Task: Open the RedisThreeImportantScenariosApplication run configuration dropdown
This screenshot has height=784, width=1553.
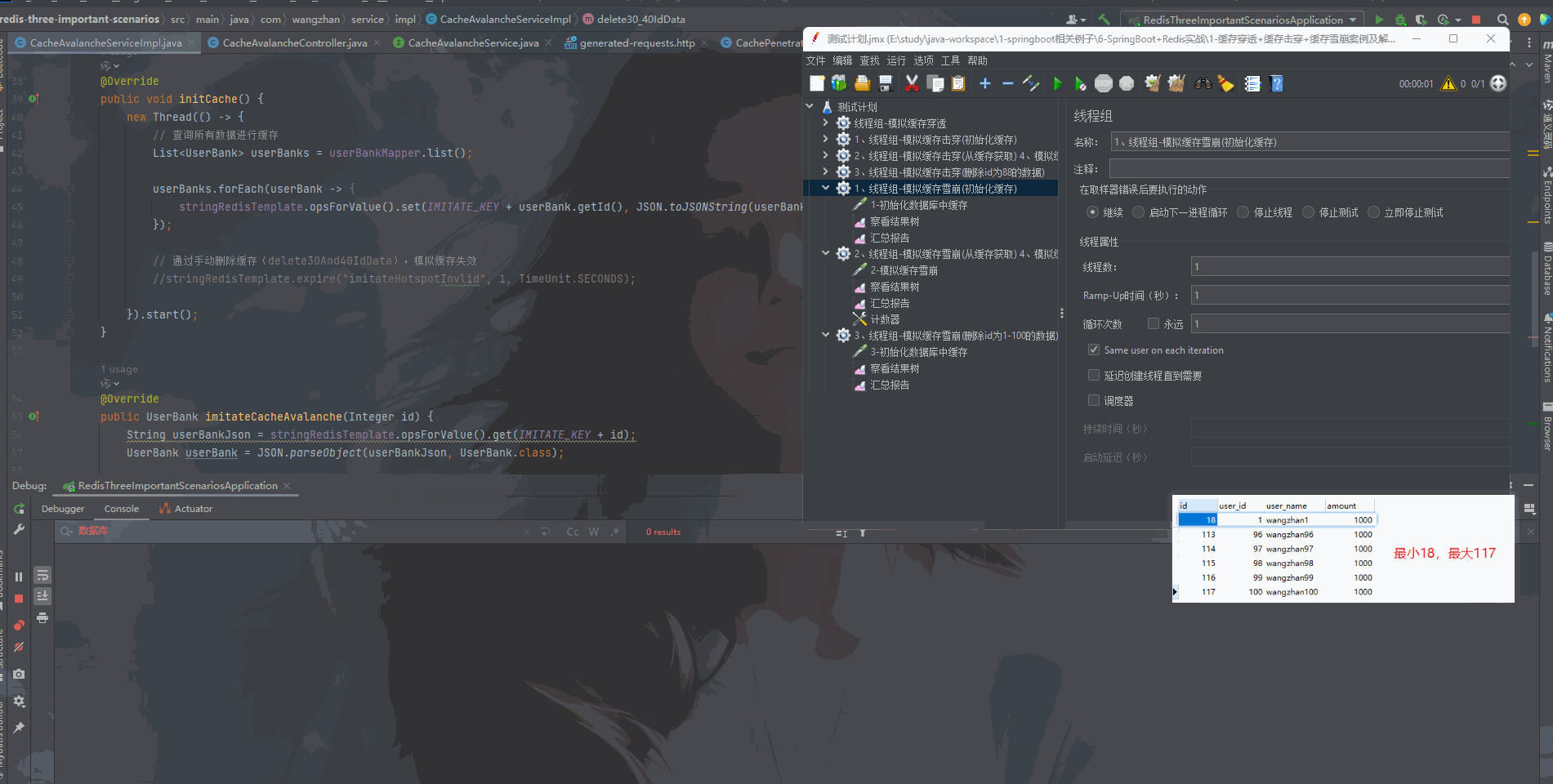Action: point(1242,20)
